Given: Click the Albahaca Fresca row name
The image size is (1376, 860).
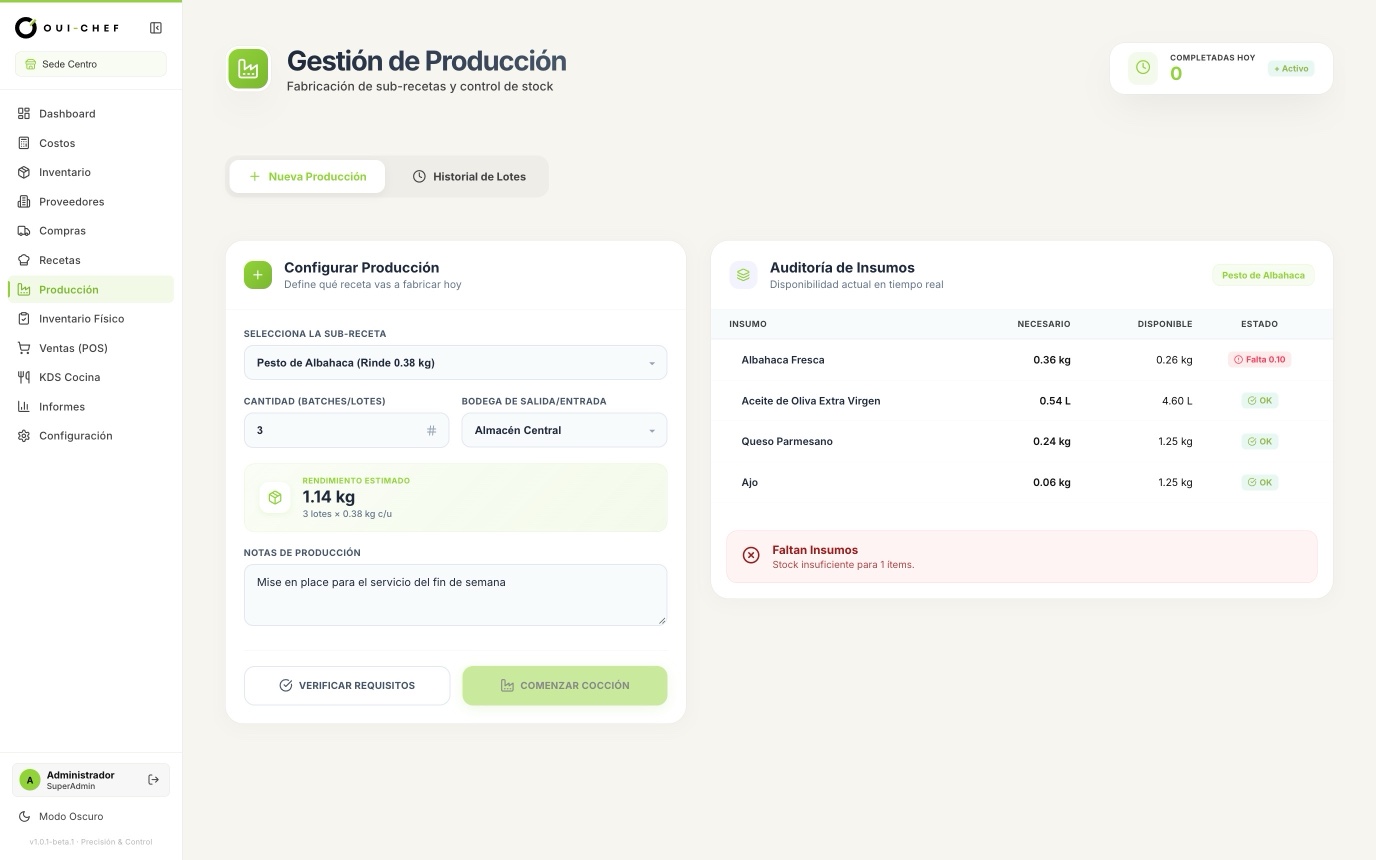Looking at the screenshot, I should [783, 360].
